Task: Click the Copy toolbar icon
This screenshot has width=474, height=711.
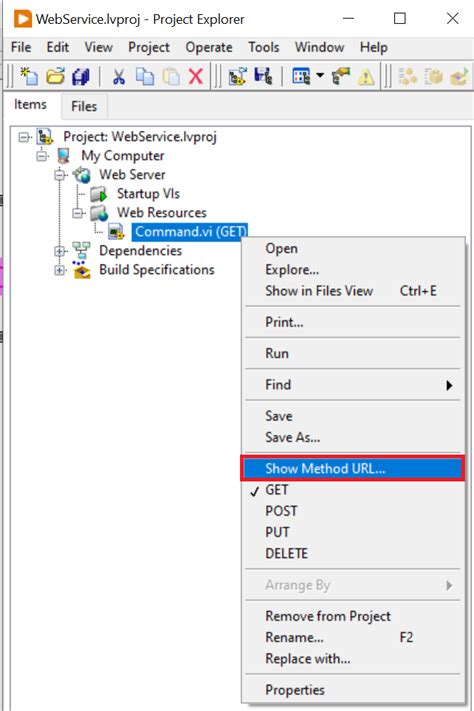Action: pos(145,76)
